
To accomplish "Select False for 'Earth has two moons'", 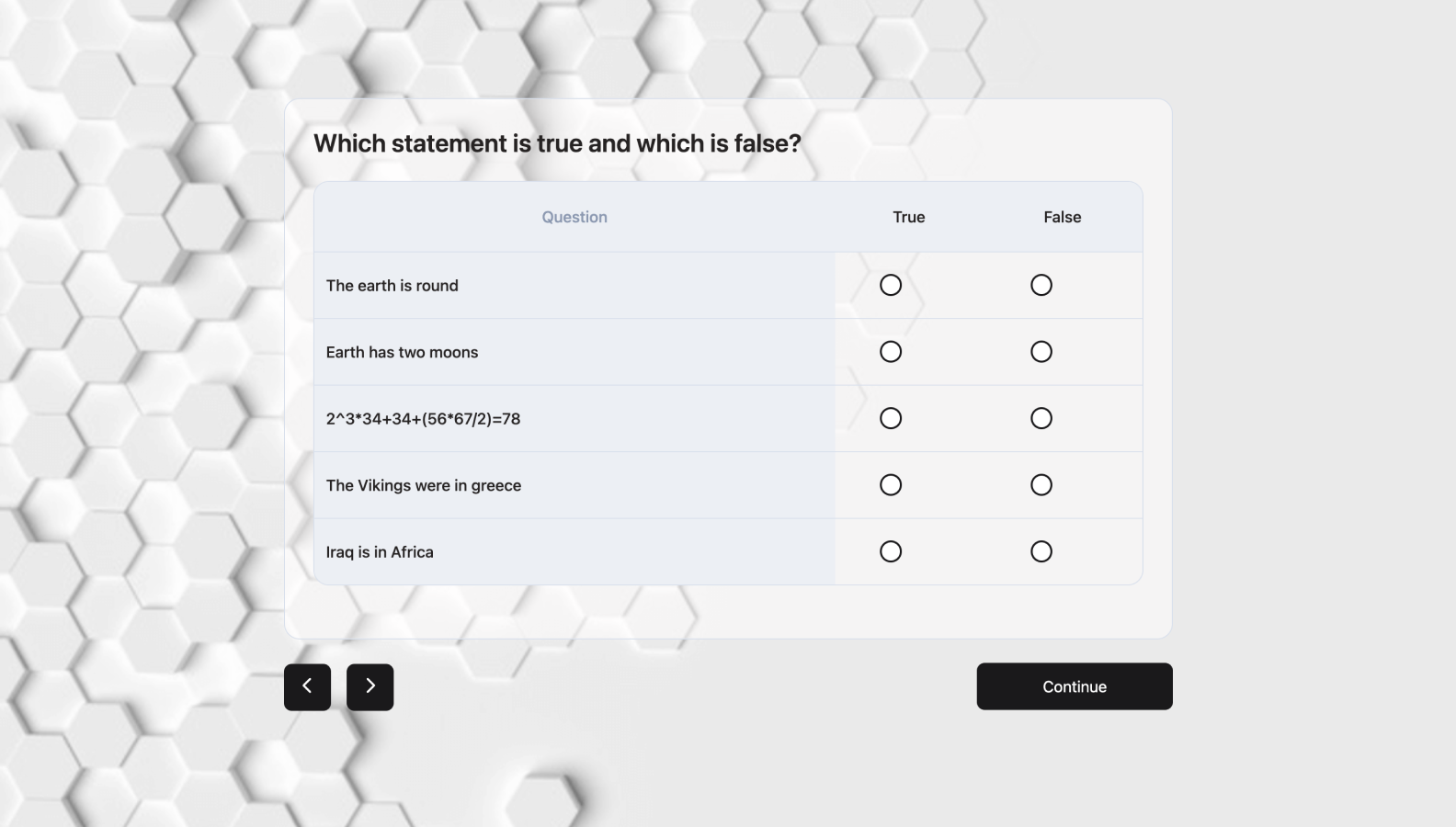I will click(1041, 352).
